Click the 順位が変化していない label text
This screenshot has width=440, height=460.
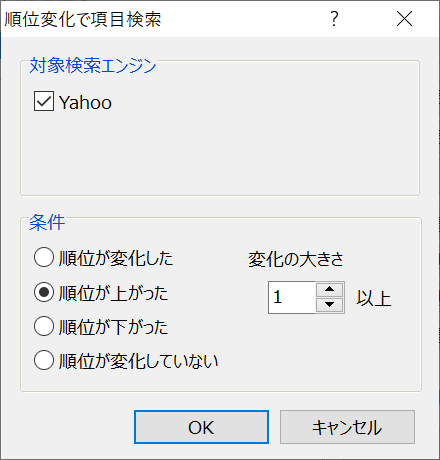(139, 361)
